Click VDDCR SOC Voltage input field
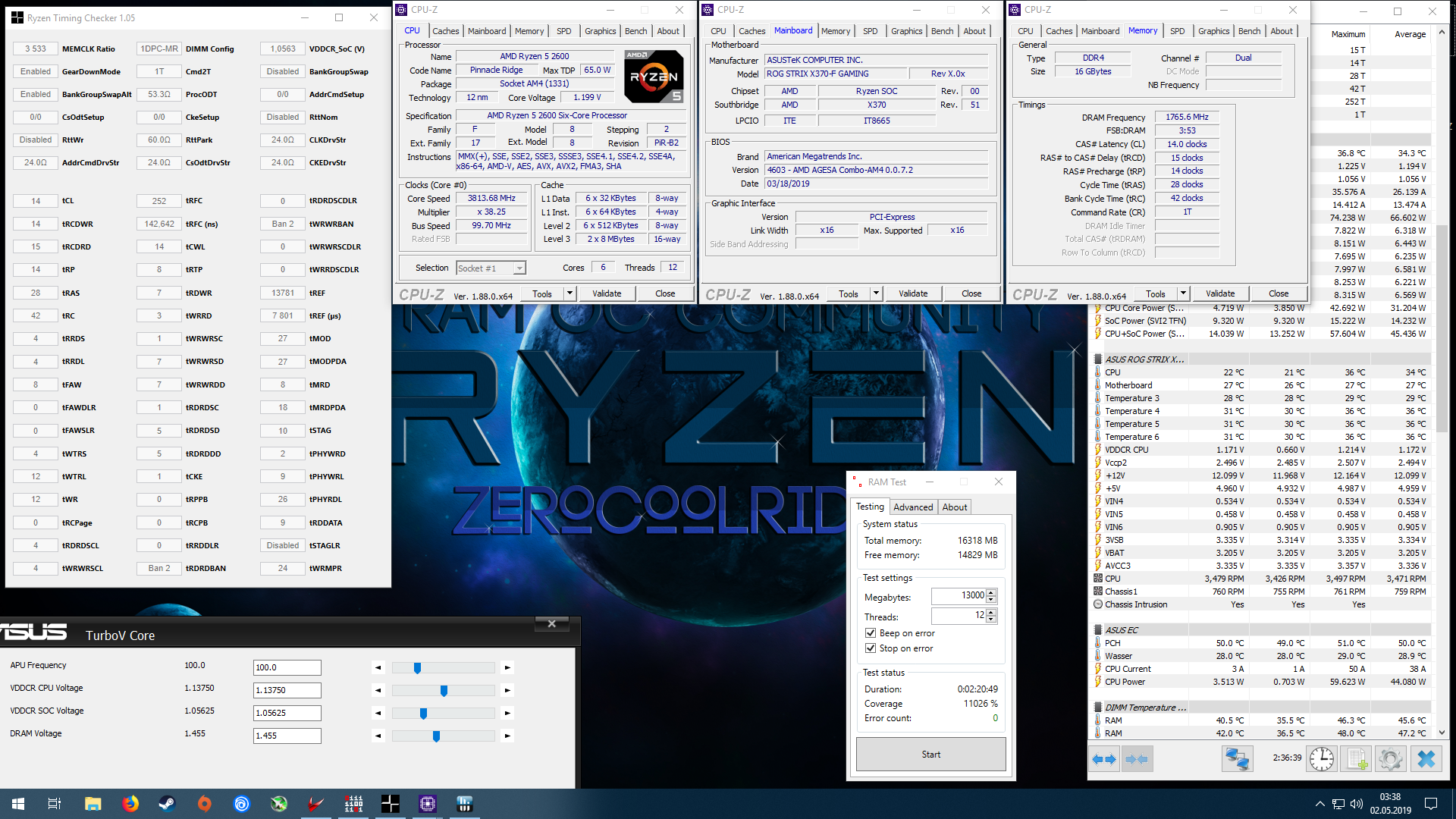The height and width of the screenshot is (819, 1456). [287, 714]
